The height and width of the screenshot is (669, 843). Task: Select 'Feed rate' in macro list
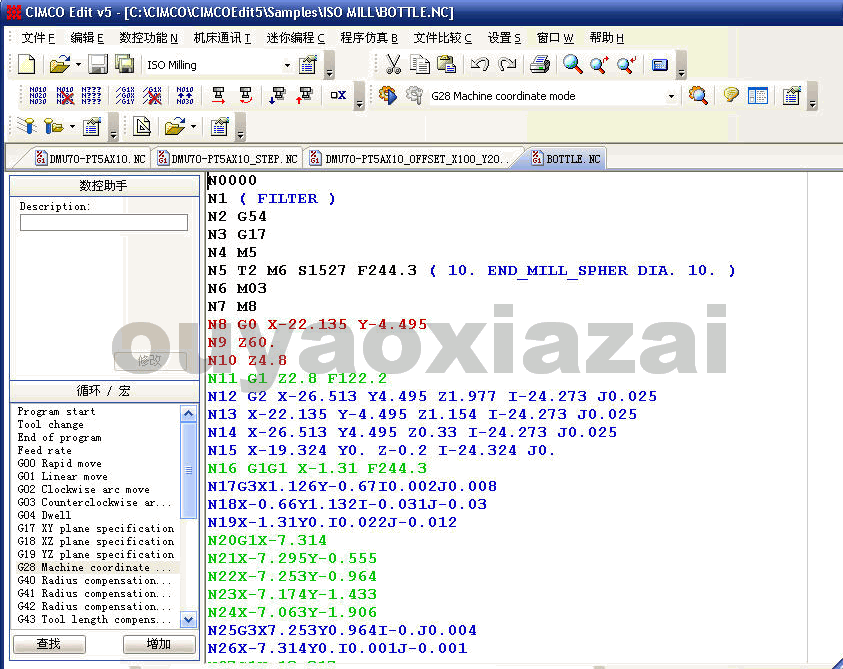coord(44,450)
